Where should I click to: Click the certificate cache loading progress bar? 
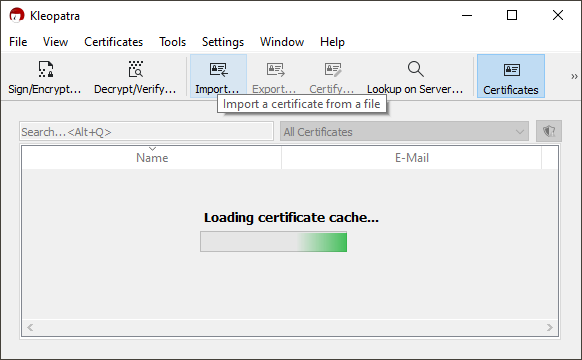coord(274,242)
